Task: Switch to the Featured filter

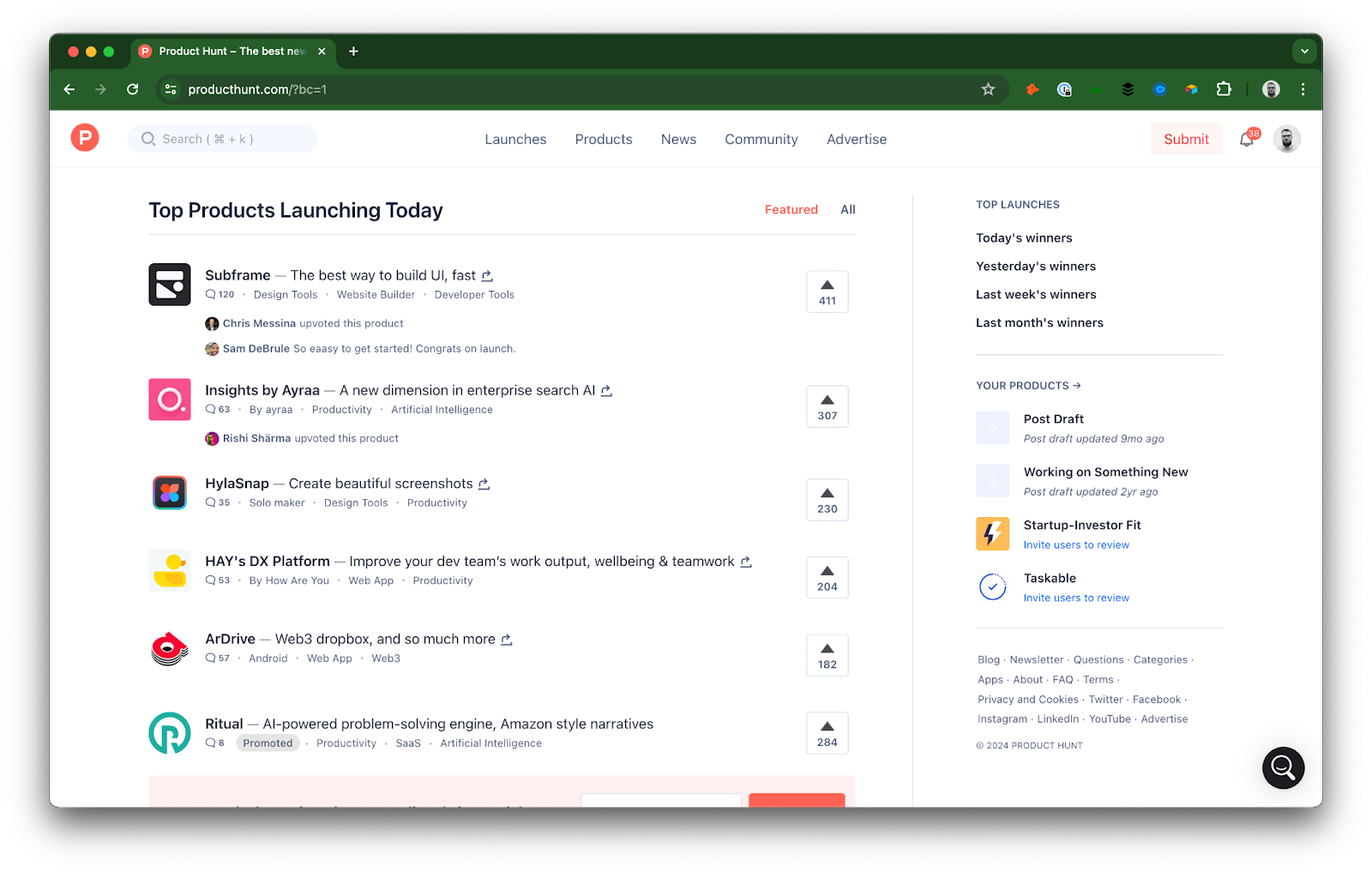Action: pos(791,210)
